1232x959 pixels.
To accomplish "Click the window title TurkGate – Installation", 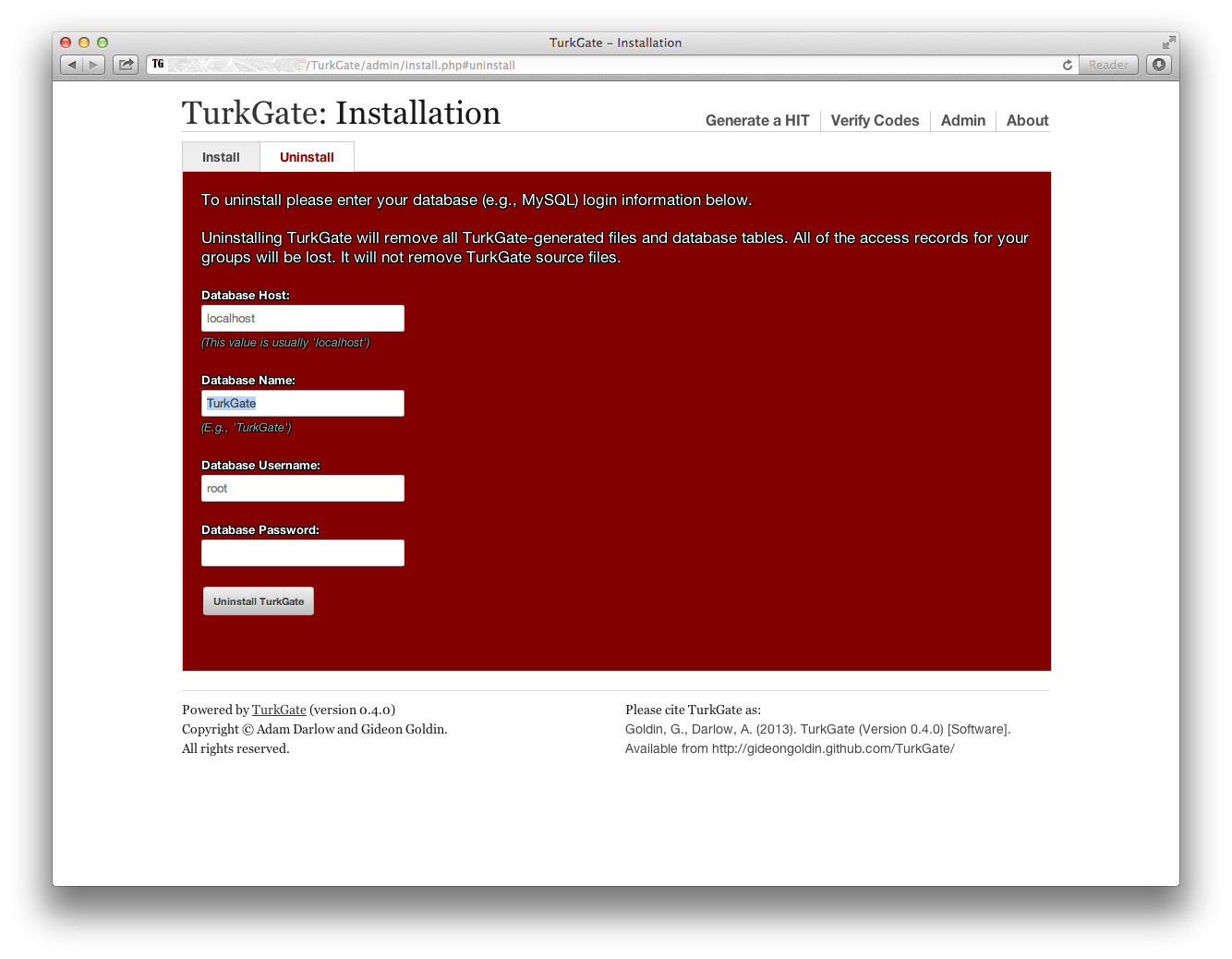I will pyautogui.click(x=615, y=42).
